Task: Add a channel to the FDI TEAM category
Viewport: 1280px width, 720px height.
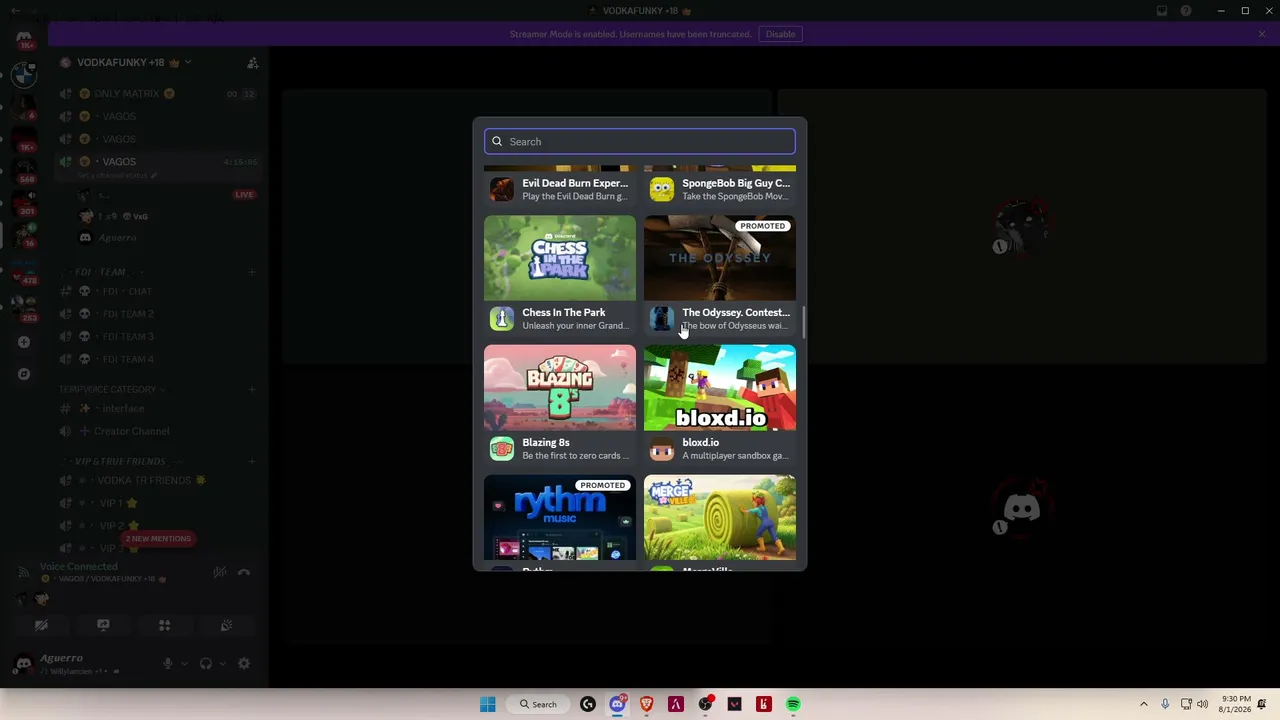Action: (x=252, y=272)
